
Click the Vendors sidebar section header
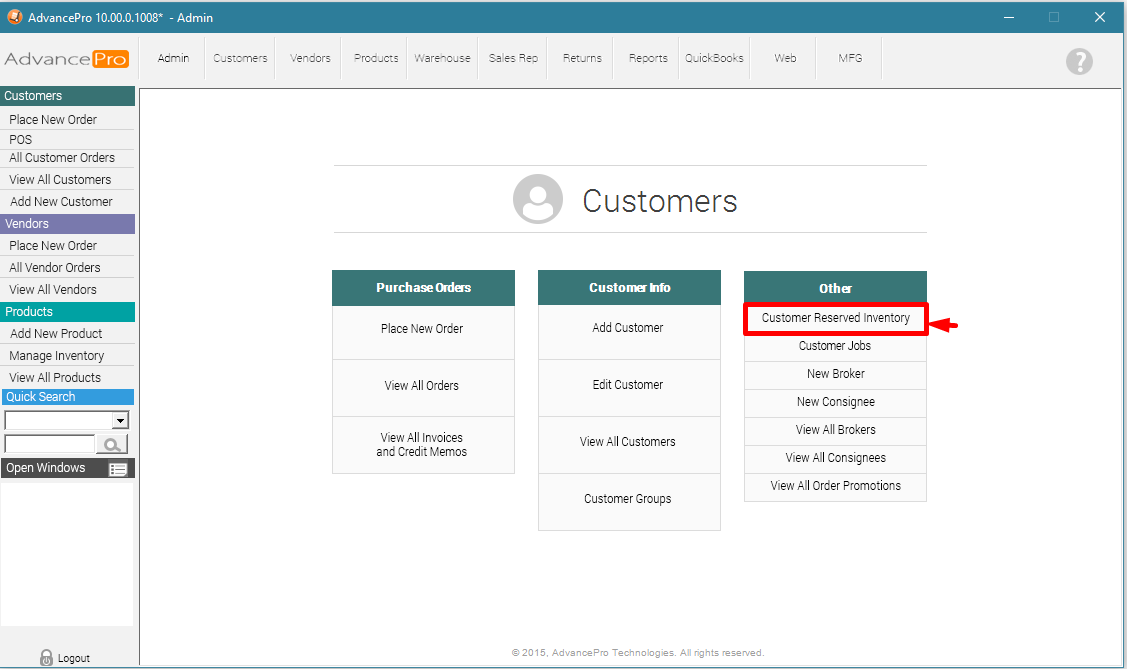click(x=67, y=224)
